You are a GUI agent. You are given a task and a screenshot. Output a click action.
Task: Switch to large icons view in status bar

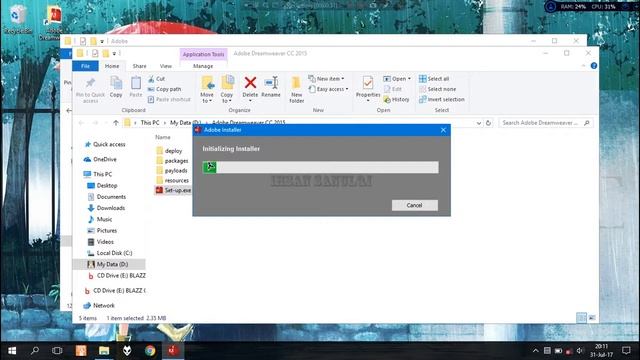point(592,318)
